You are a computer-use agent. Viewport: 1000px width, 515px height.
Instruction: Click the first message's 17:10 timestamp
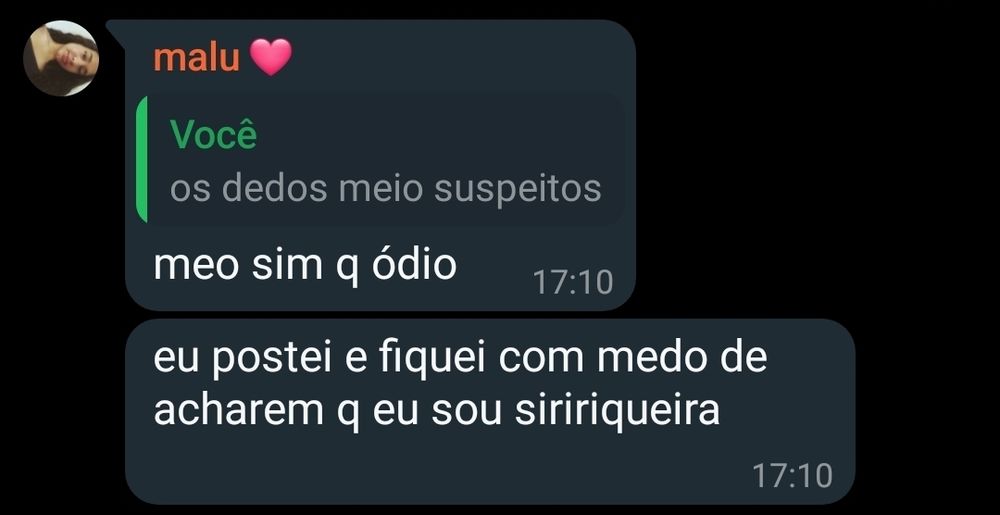[573, 282]
